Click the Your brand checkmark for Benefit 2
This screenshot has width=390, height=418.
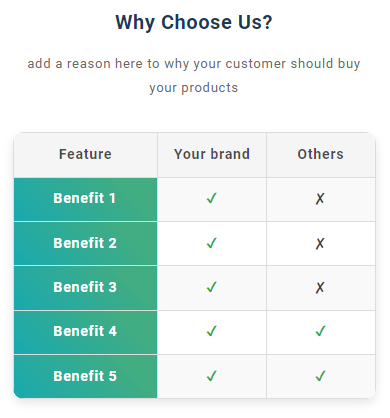(x=212, y=243)
